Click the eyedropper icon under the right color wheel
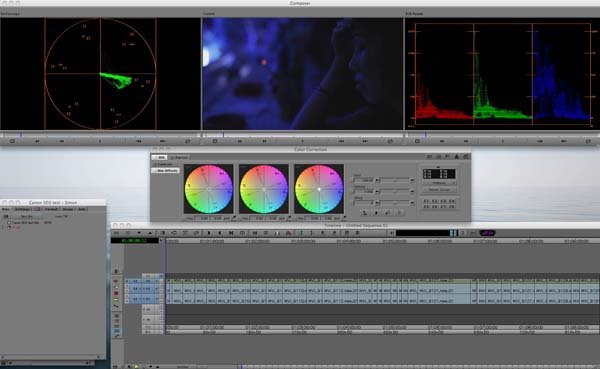Image resolution: width=600 pixels, height=369 pixels. 344,218
